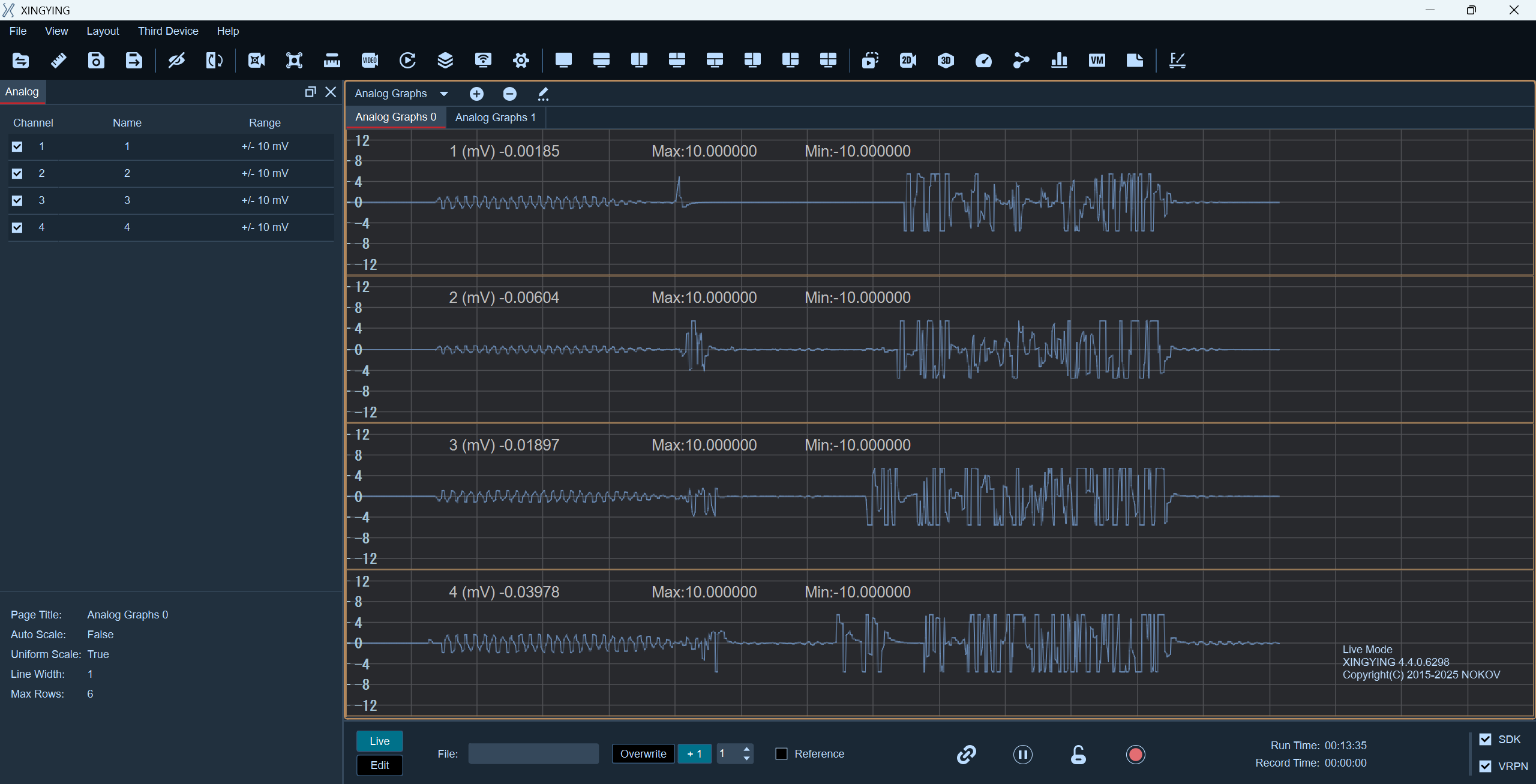Screen dimensions: 1536x784
Task: Open the 3D view toolbar icon
Action: (946, 60)
